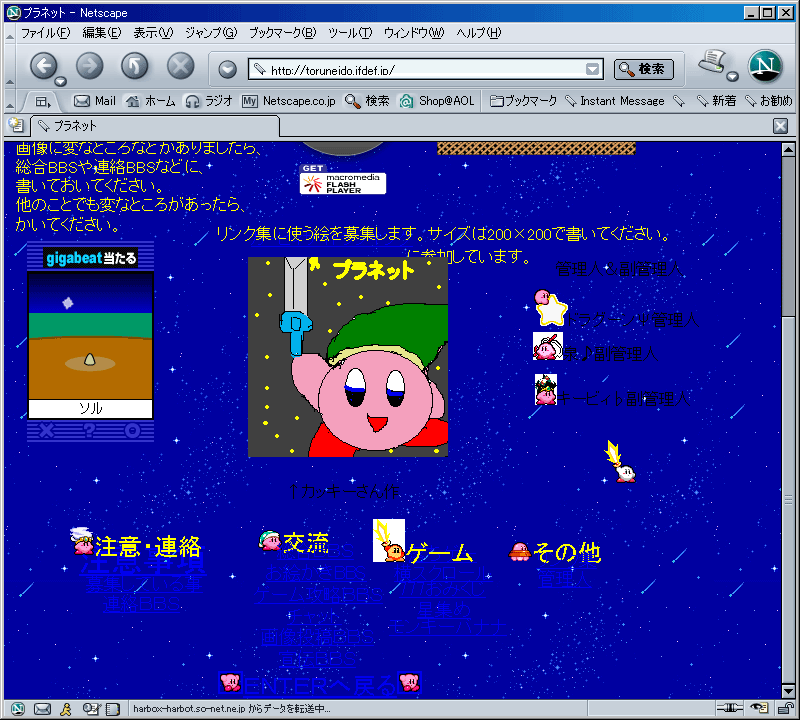Click the sidebar toggle icon on the personal toolbar
This screenshot has height=720, width=800.
point(43,102)
